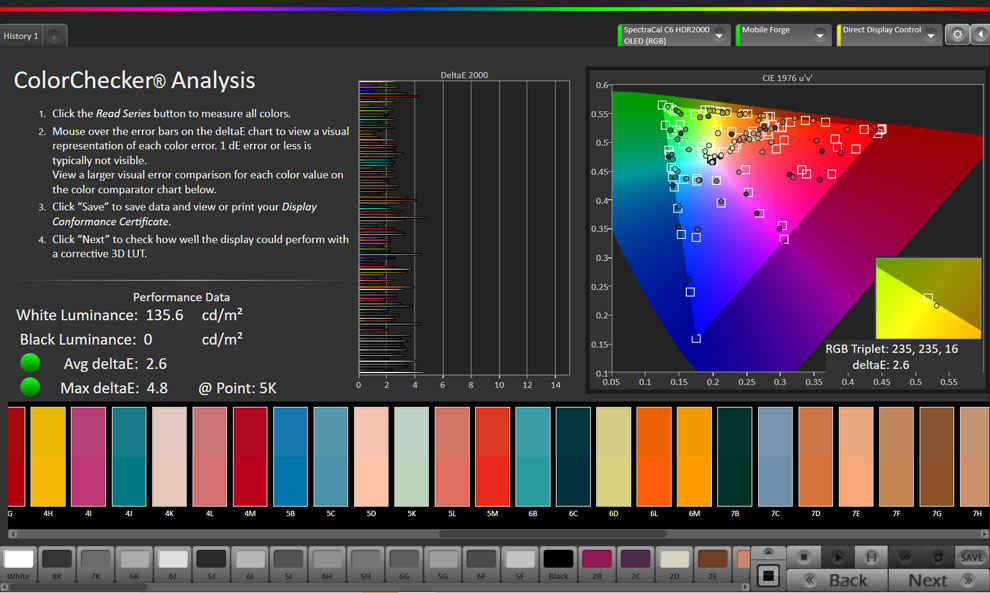Select the 5B blue color swatch

click(290, 457)
